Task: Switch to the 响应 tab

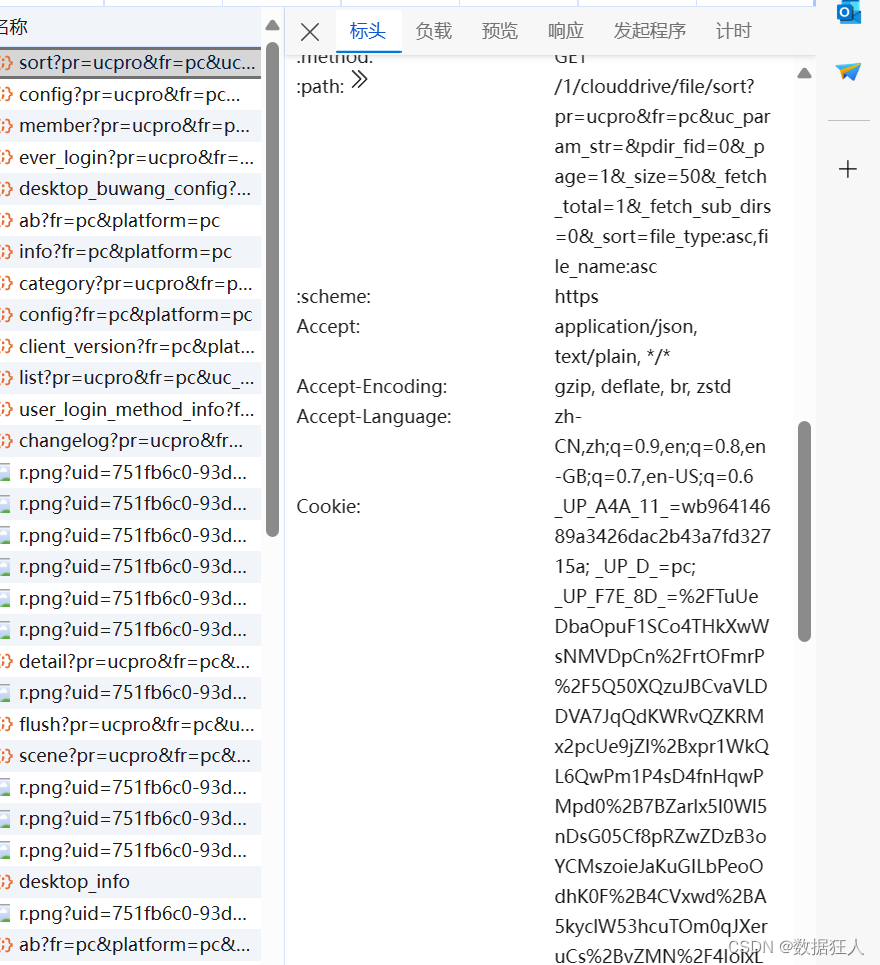Action: click(566, 31)
